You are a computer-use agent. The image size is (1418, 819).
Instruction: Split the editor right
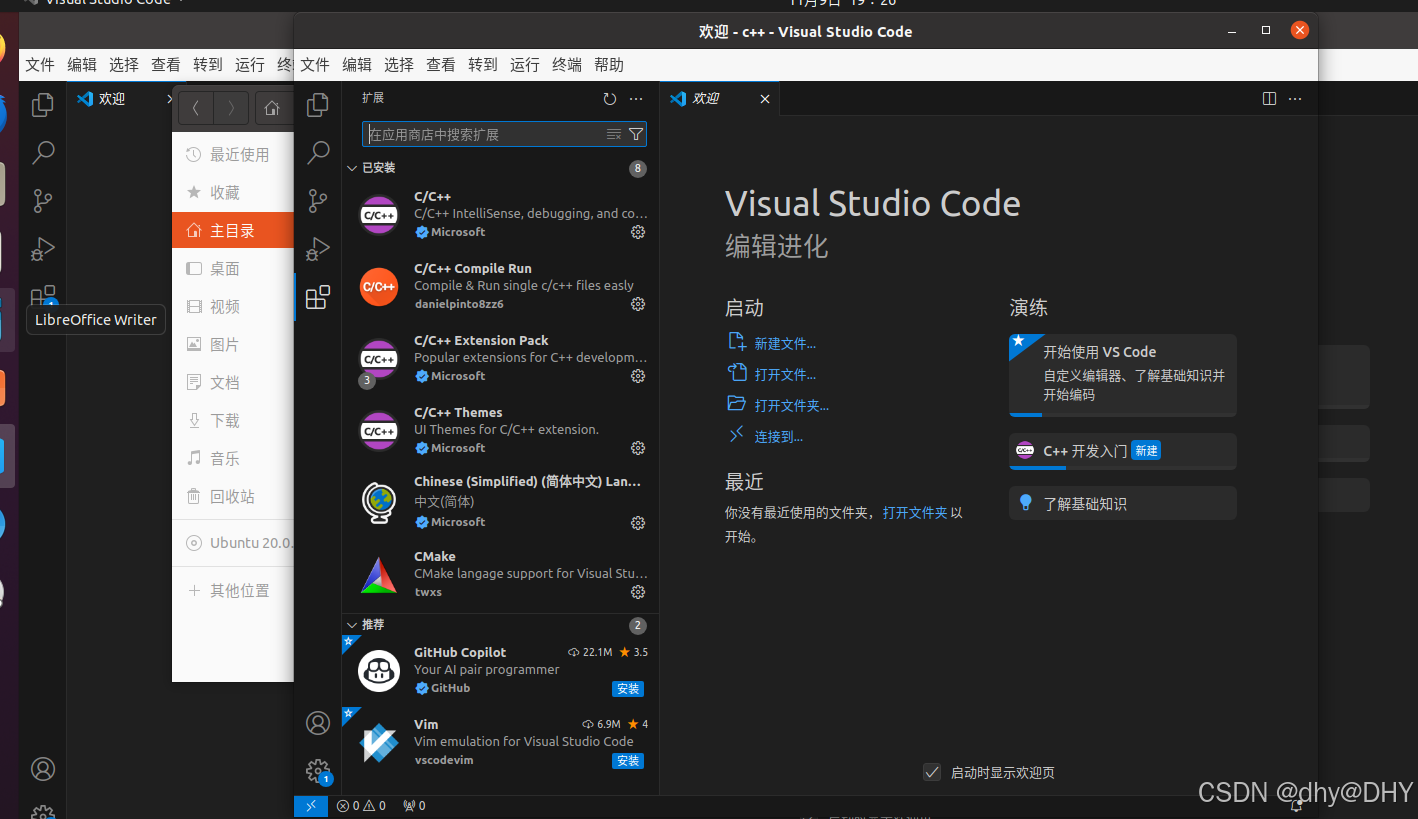pos(1269,99)
